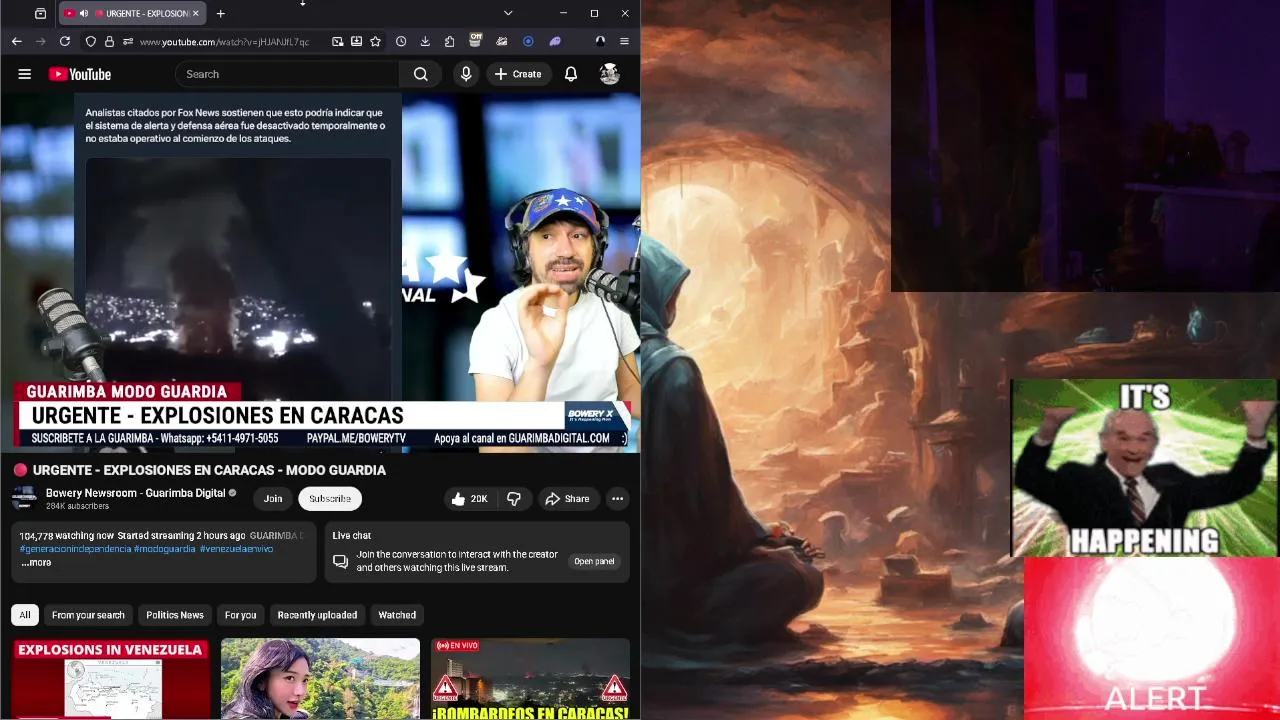Image resolution: width=1280 pixels, height=720 pixels.
Task: Open a new tab with the plus button
Action: tap(220, 13)
